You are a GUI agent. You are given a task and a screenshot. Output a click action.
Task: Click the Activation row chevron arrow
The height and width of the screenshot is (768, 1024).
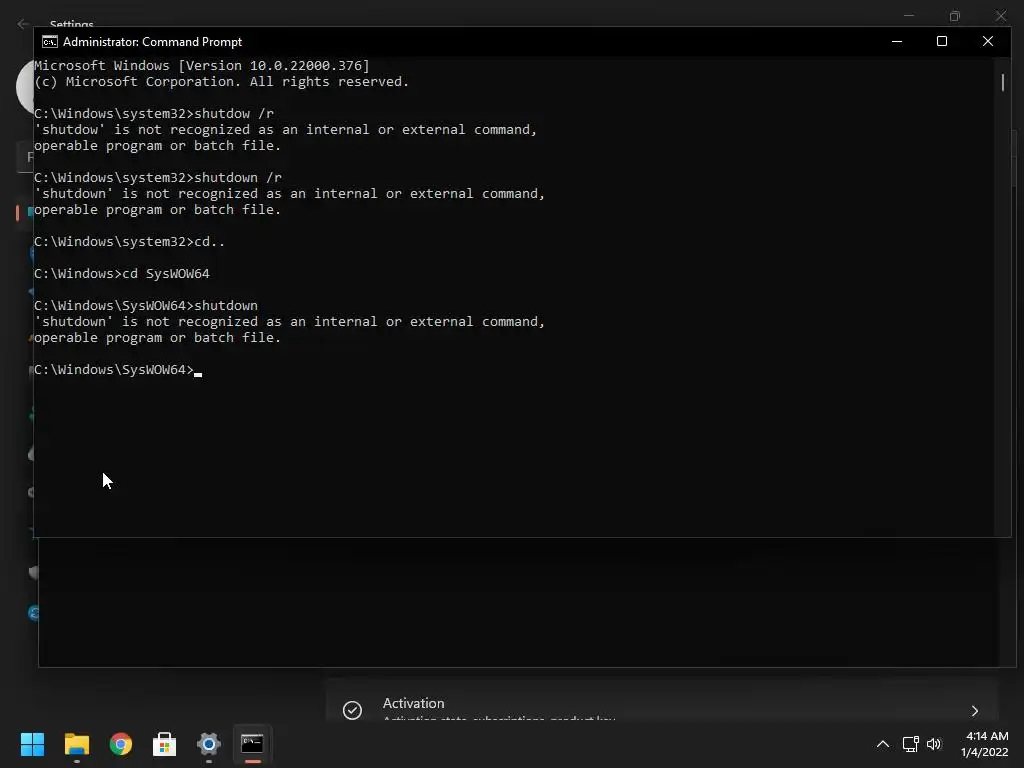974,711
